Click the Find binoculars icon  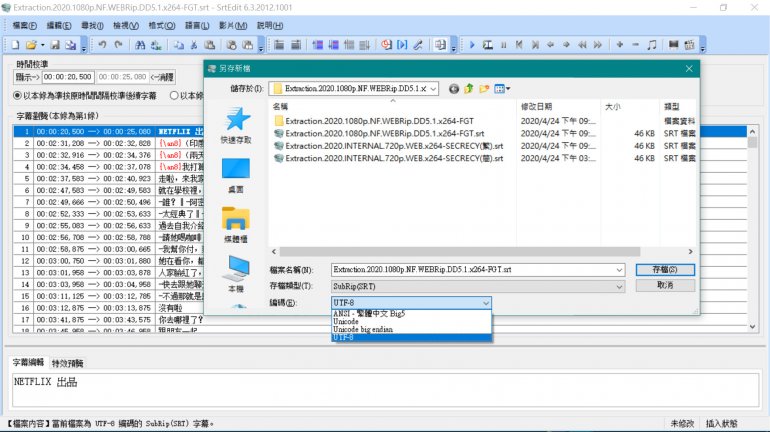coord(140,45)
